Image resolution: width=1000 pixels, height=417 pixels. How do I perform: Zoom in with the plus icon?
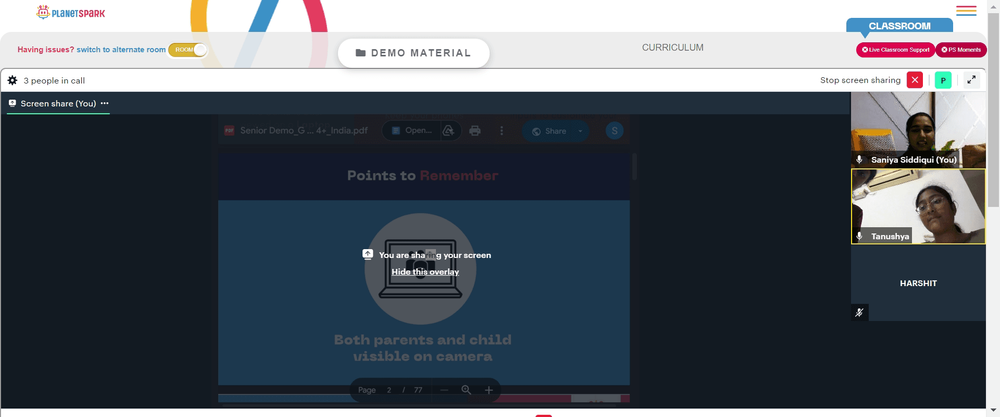(489, 390)
